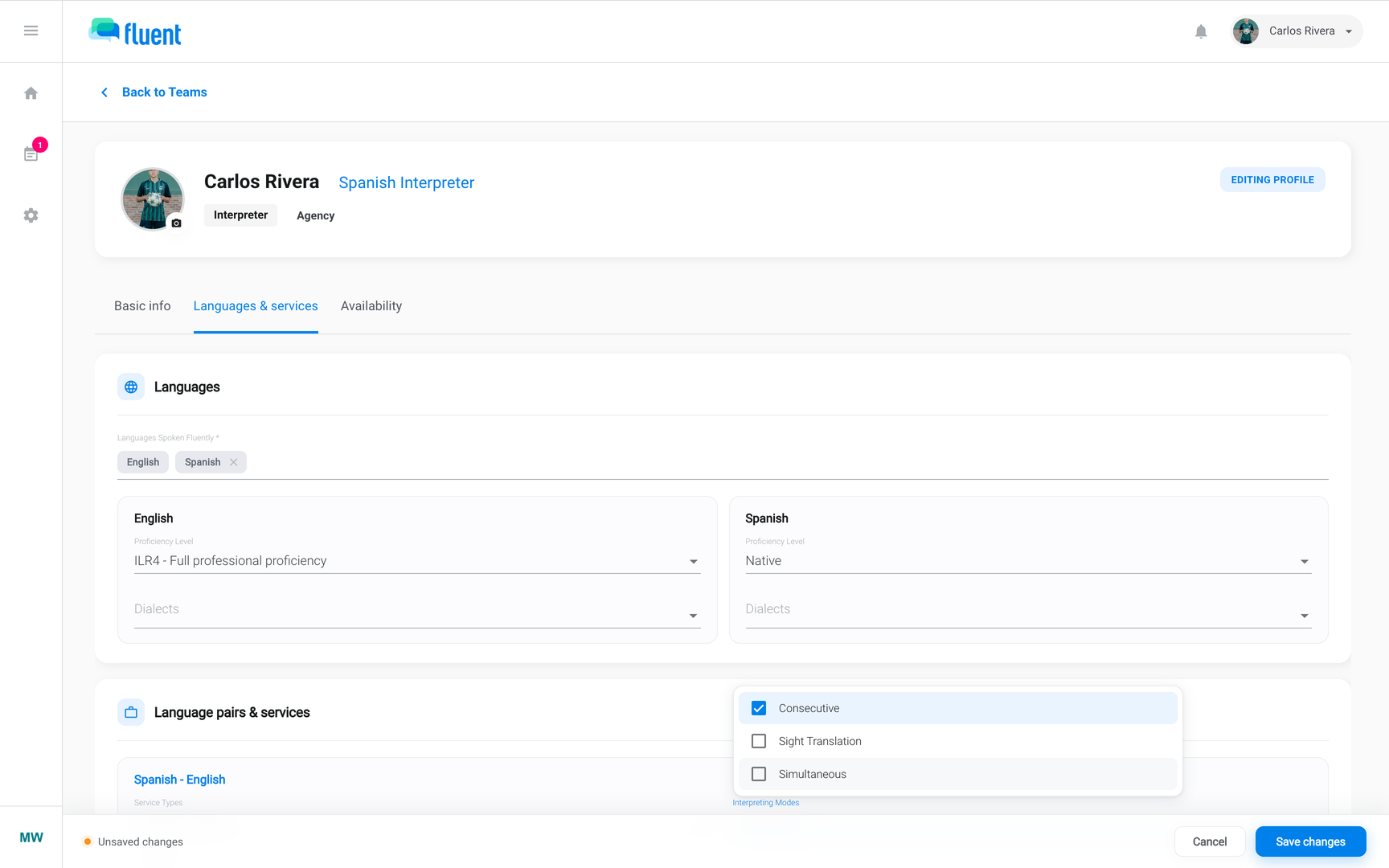The image size is (1389, 868).
Task: Switch to Availability tab
Action: click(x=371, y=306)
